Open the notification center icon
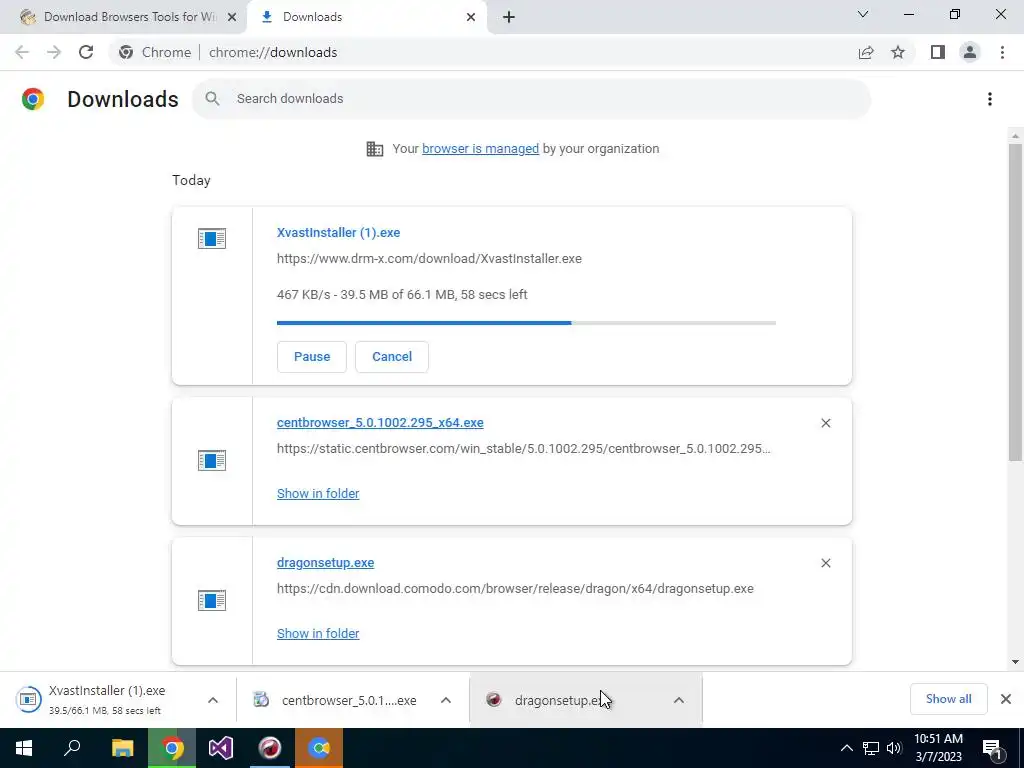Viewport: 1024px width, 768px height. [x=993, y=748]
